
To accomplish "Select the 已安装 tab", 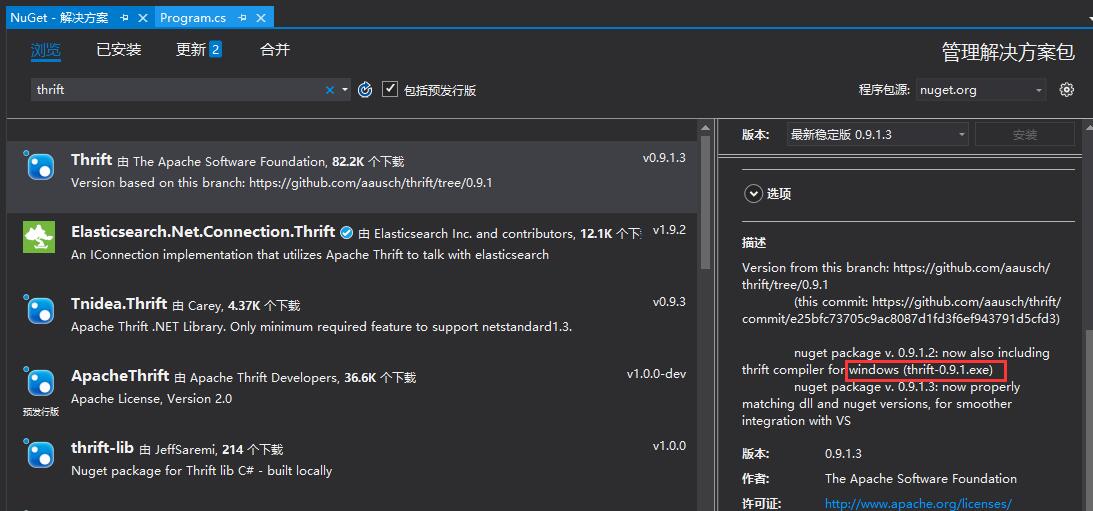I will click(x=119, y=50).
